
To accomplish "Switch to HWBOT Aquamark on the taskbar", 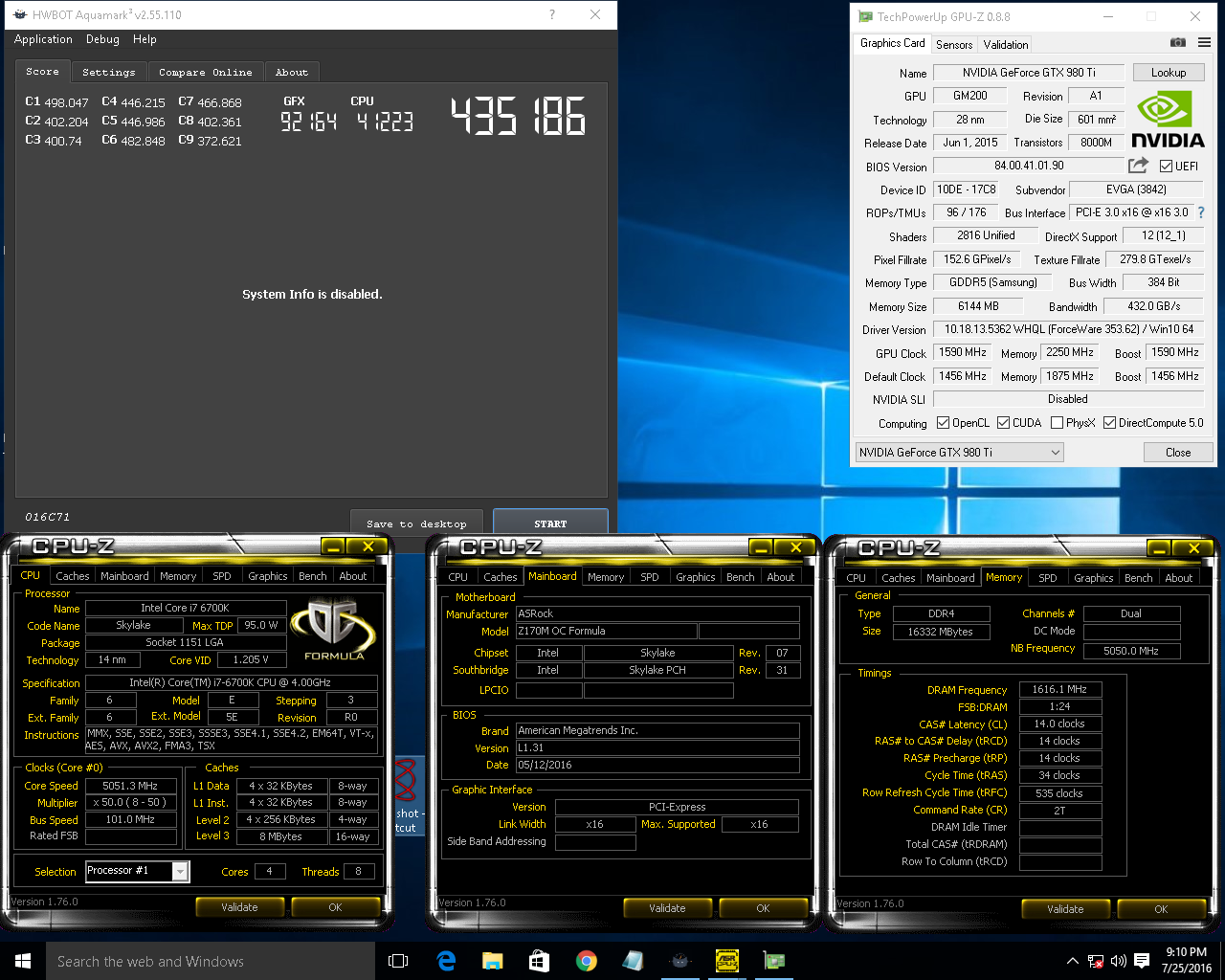I will tap(679, 961).
